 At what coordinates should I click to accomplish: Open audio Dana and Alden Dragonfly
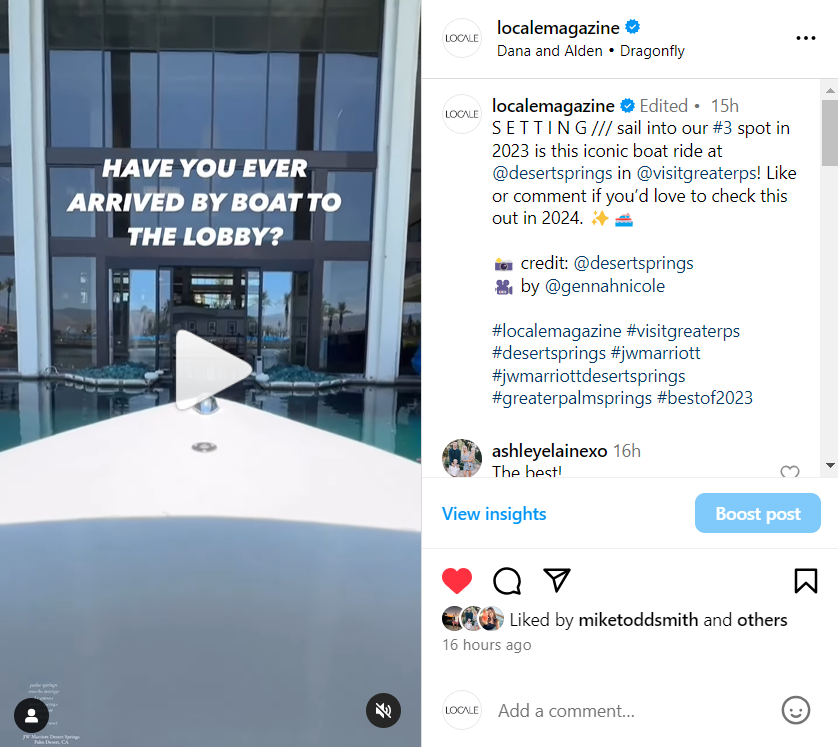point(591,51)
